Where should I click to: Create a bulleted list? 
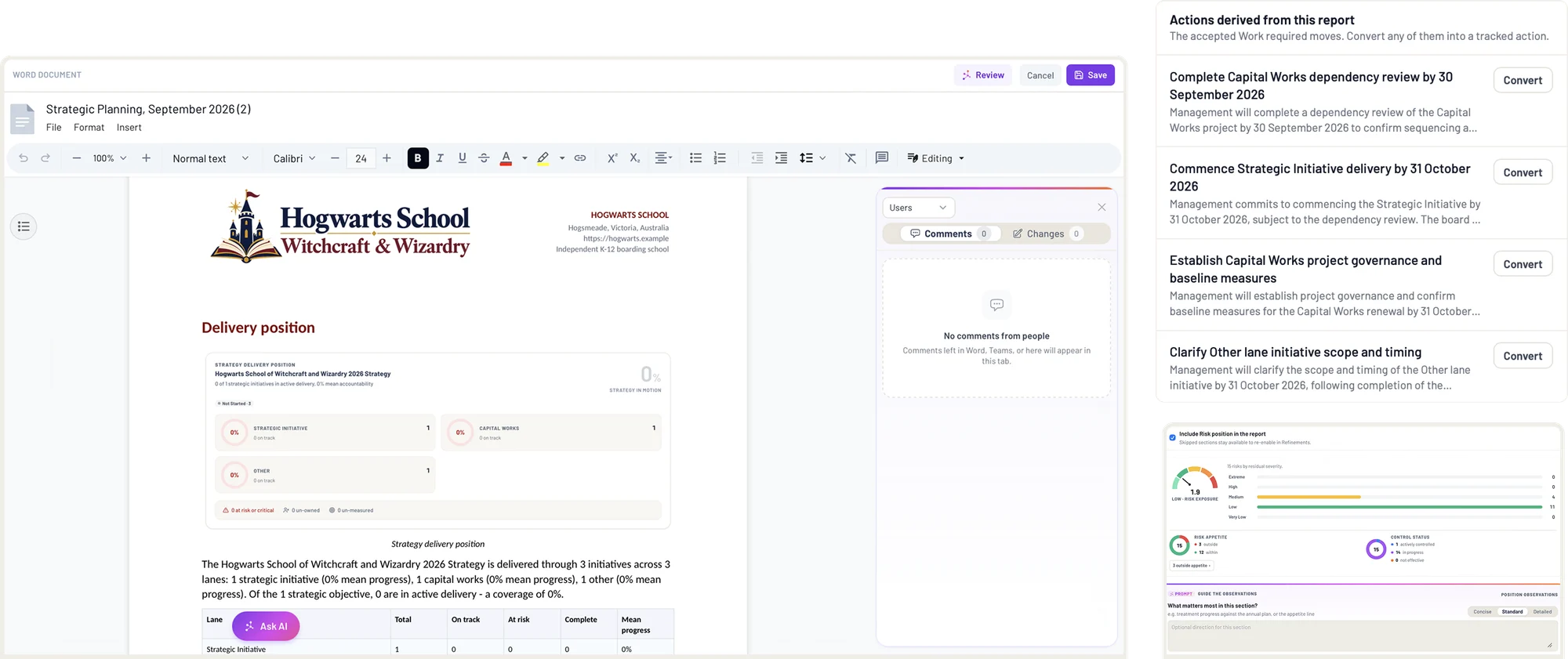tap(695, 158)
